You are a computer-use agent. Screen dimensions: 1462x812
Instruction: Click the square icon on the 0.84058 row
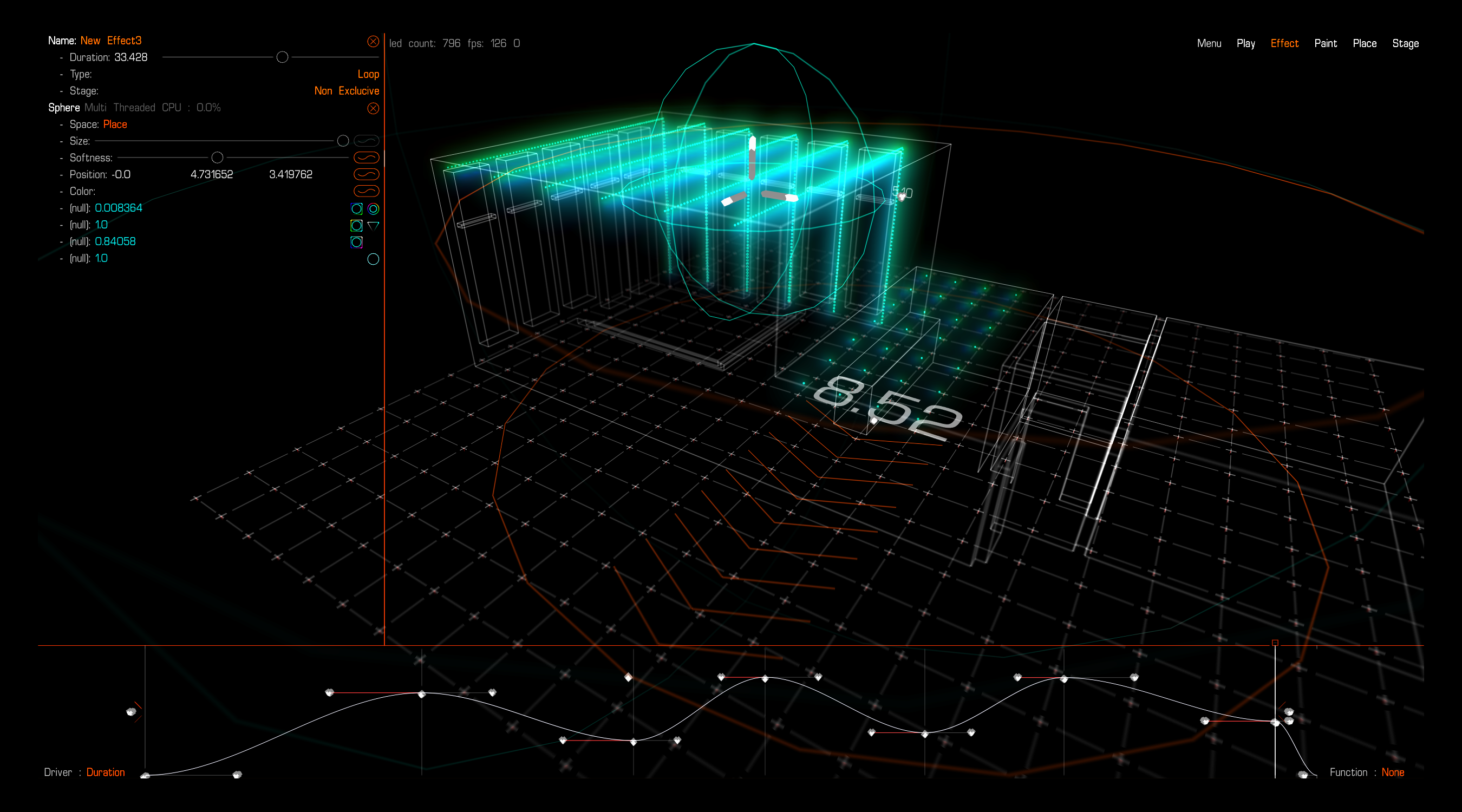pyautogui.click(x=356, y=243)
